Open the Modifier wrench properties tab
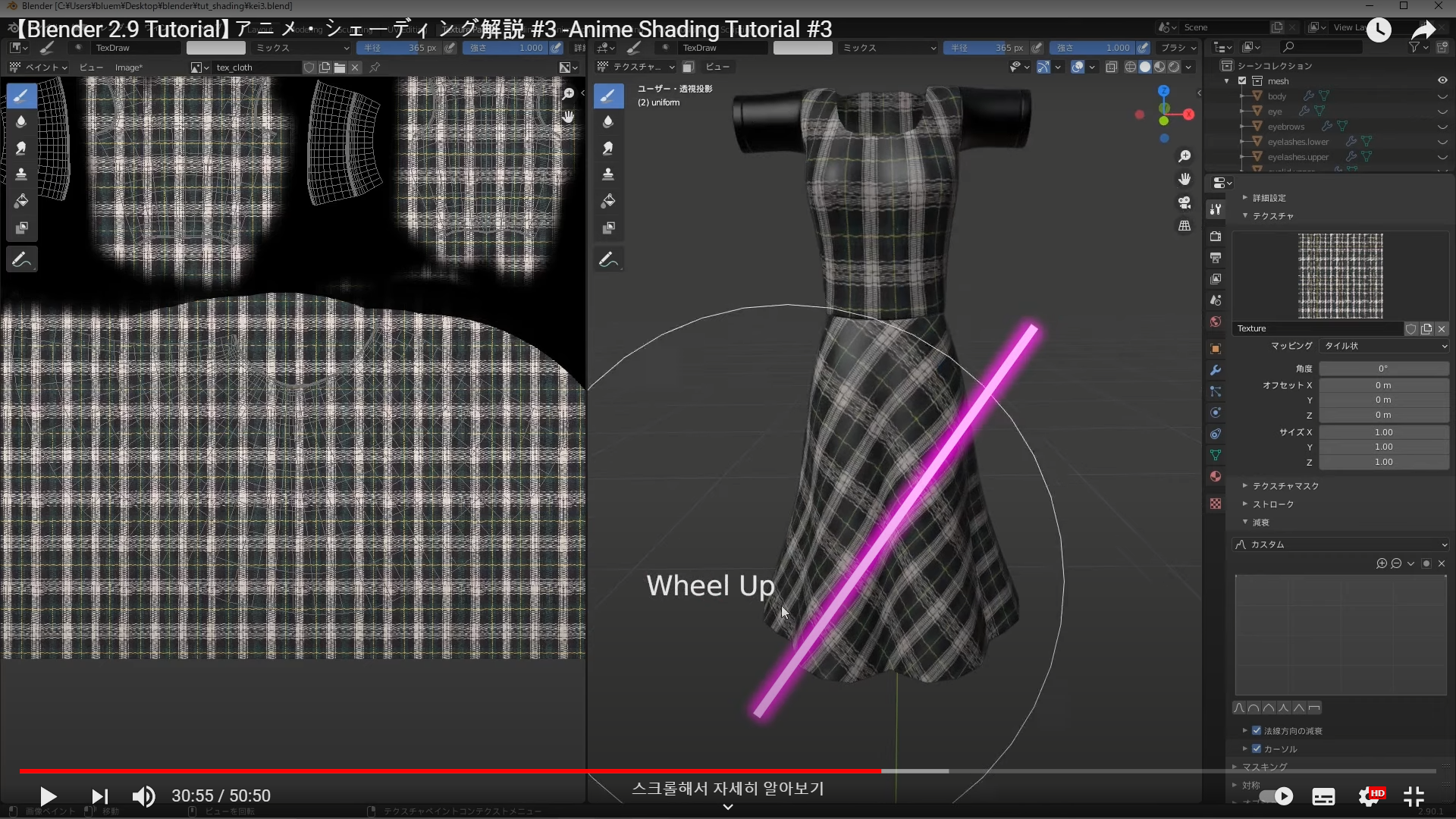This screenshot has height=819, width=1456. (x=1216, y=370)
